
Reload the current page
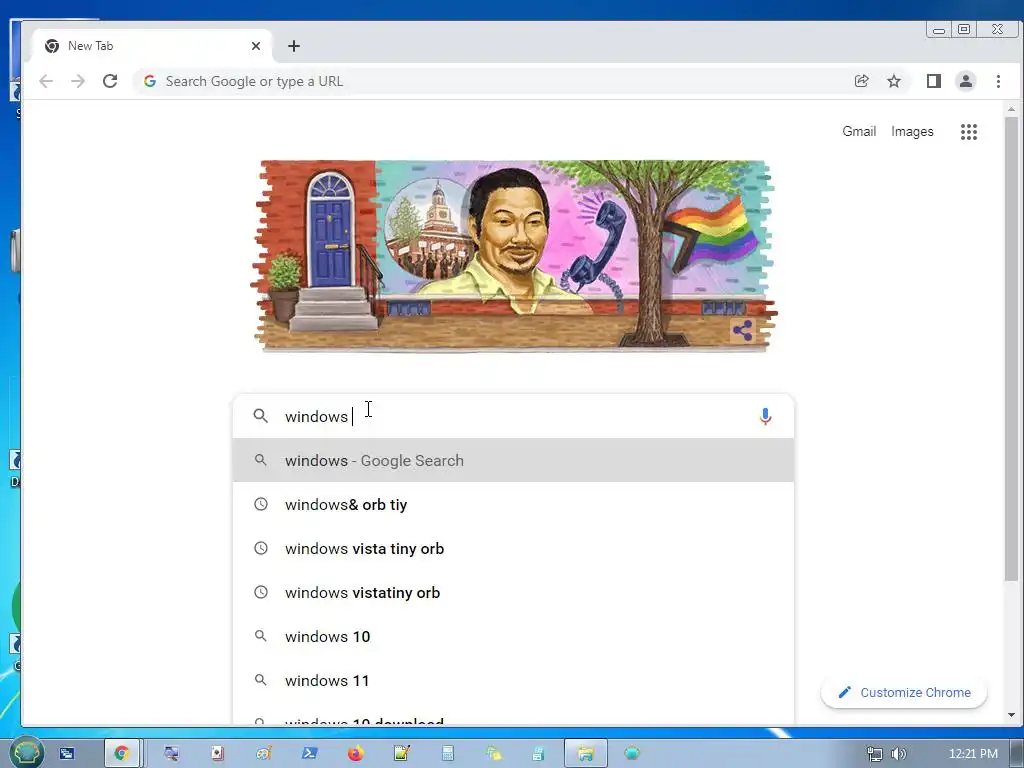(x=110, y=81)
